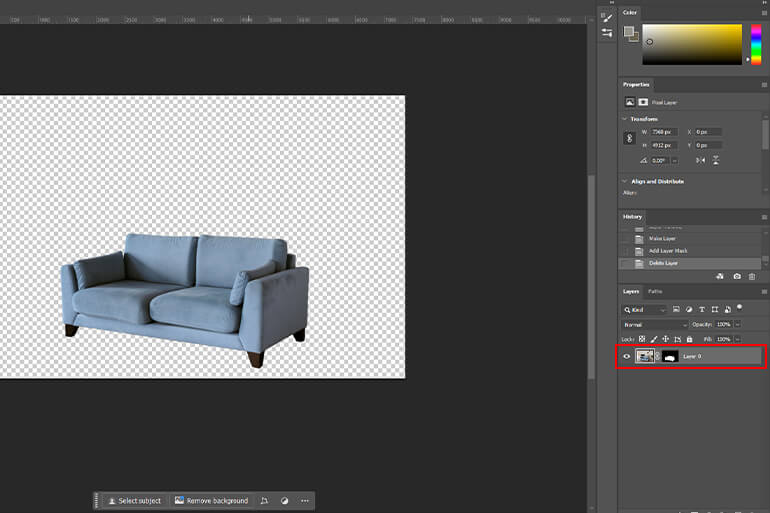Filter layers by shape layers

(x=715, y=309)
